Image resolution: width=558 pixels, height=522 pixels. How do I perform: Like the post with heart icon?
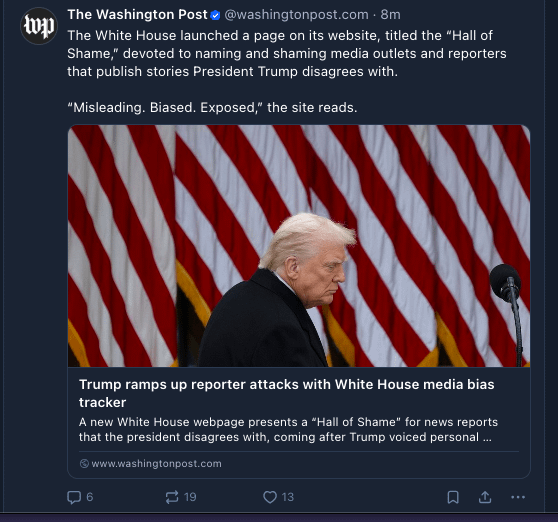[270, 497]
